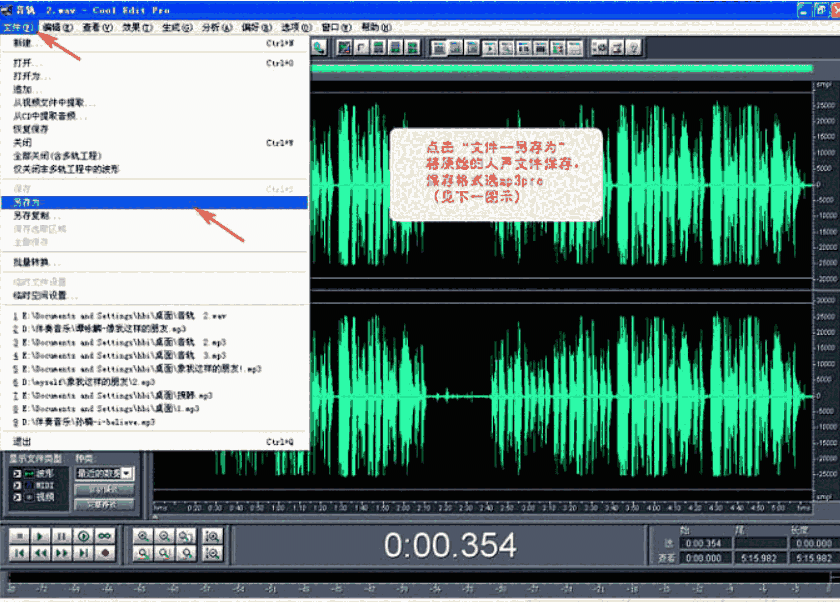This screenshot has height=602, width=840.
Task: Enable the MIDI file type display
Action: (x=28, y=485)
